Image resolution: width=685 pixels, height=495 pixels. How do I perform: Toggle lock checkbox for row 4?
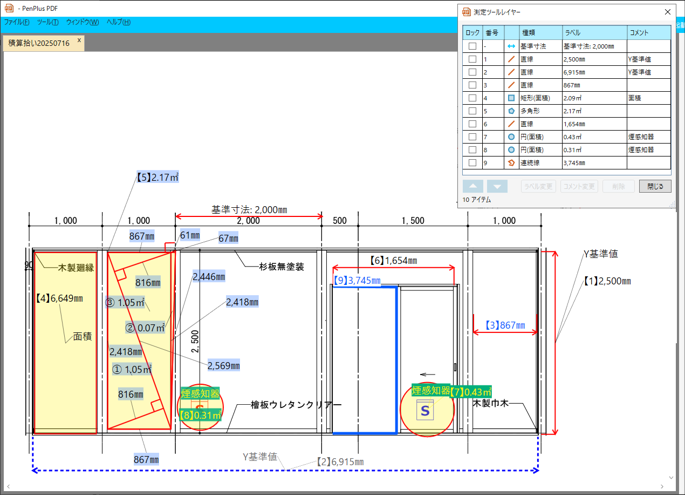pos(472,98)
